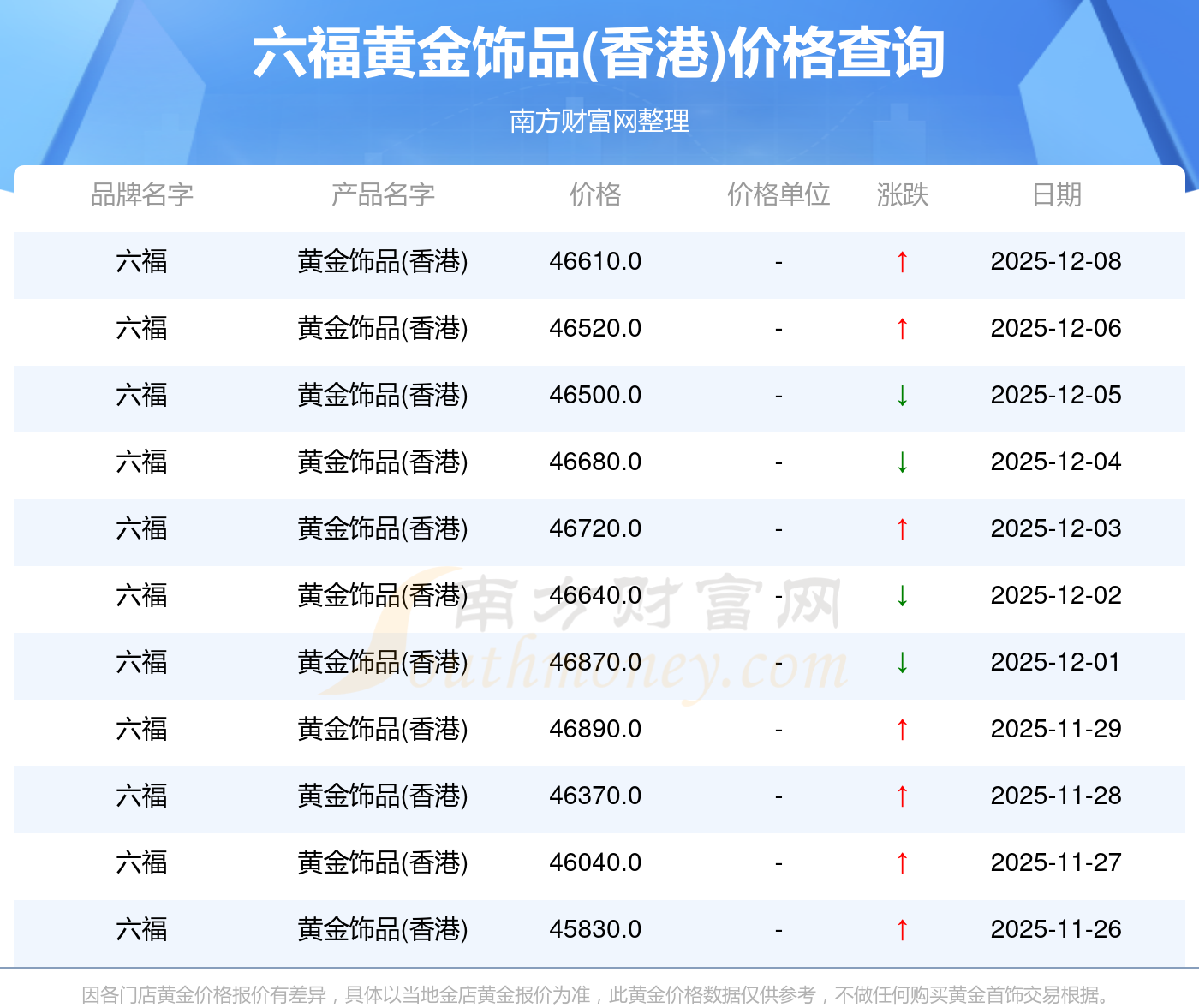Select the price 46370.0
This screenshot has width=1199, height=1008.
point(595,796)
